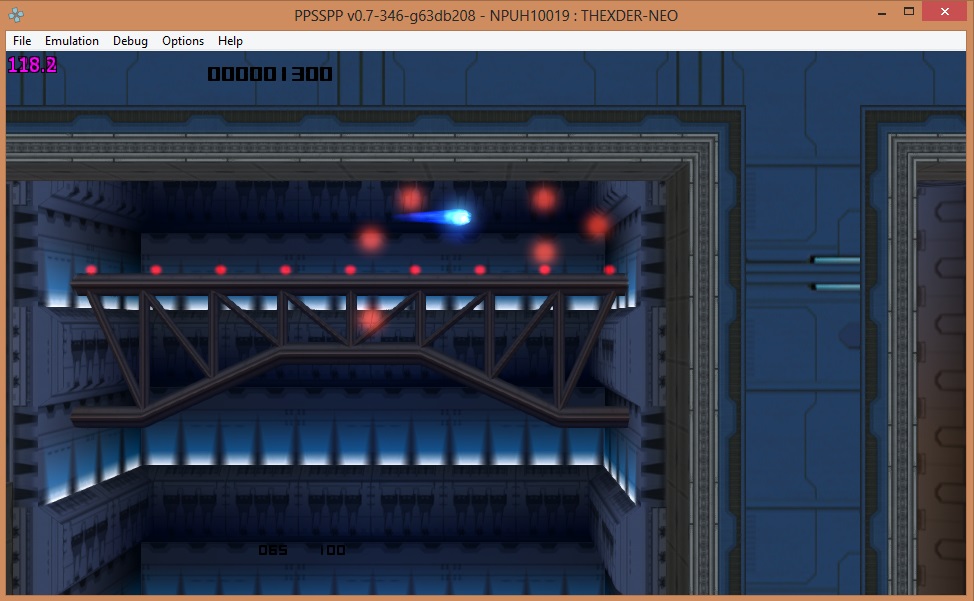Screen dimensions: 974x601
Task: Click the upper wall cannon barrel
Action: 835,261
